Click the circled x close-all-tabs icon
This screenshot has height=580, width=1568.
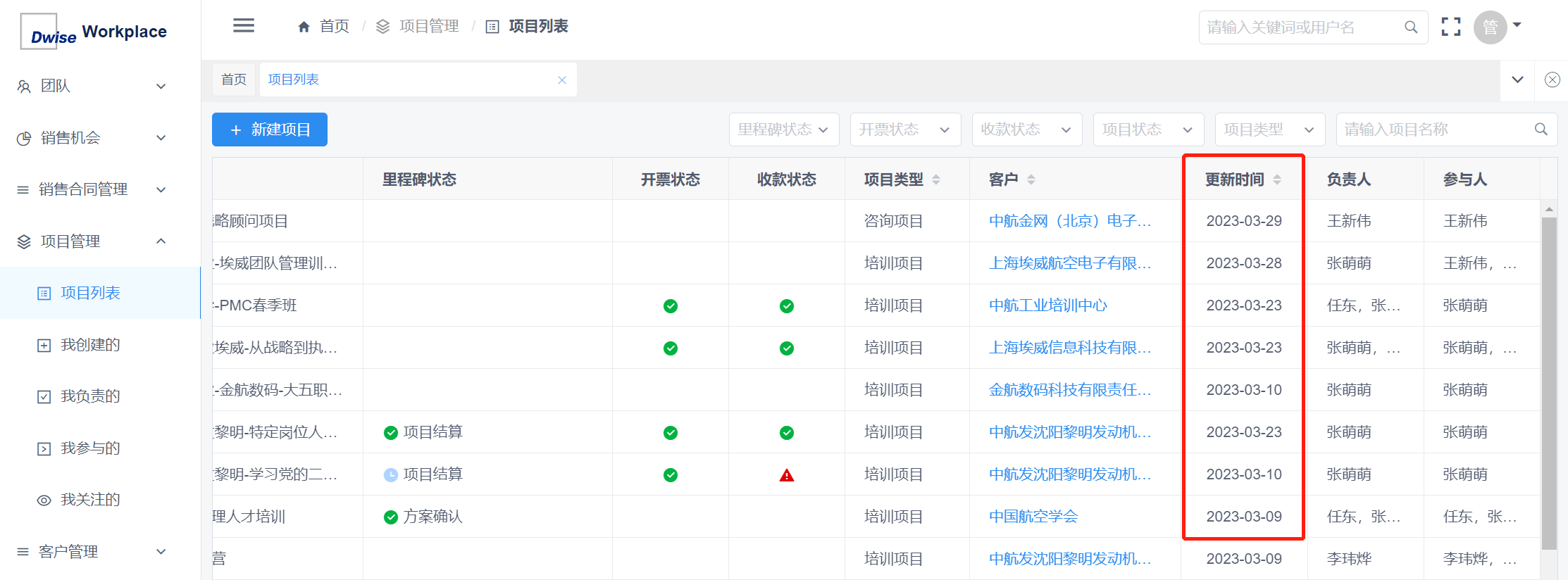point(1553,80)
